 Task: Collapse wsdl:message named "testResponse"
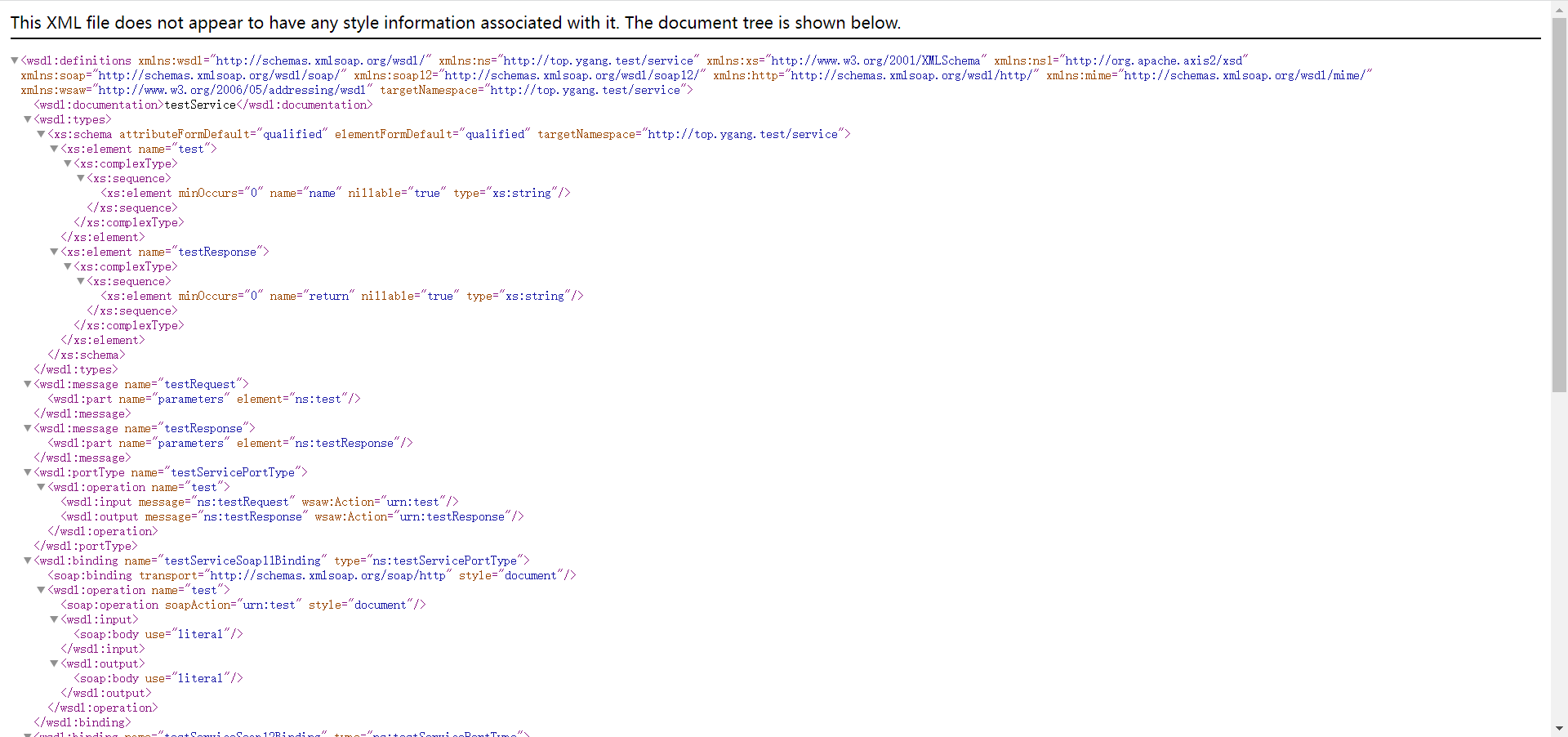point(28,428)
